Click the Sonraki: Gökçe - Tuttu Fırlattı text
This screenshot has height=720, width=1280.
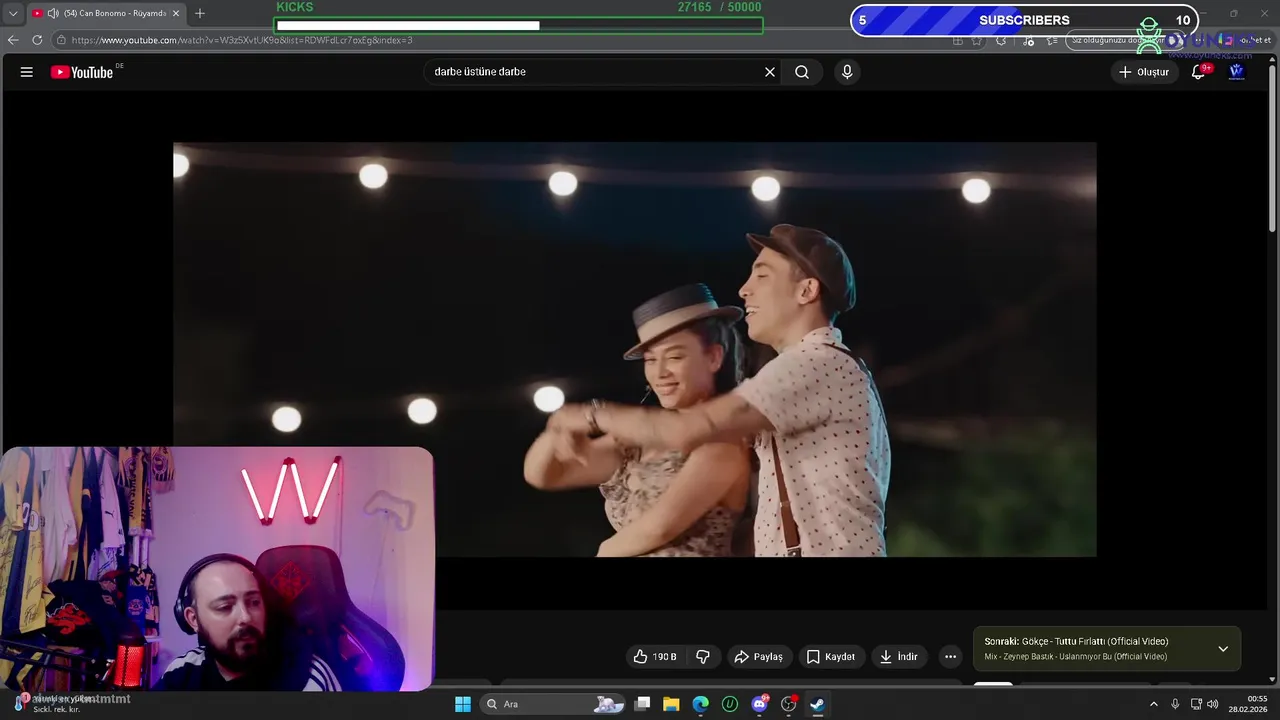1076,642
